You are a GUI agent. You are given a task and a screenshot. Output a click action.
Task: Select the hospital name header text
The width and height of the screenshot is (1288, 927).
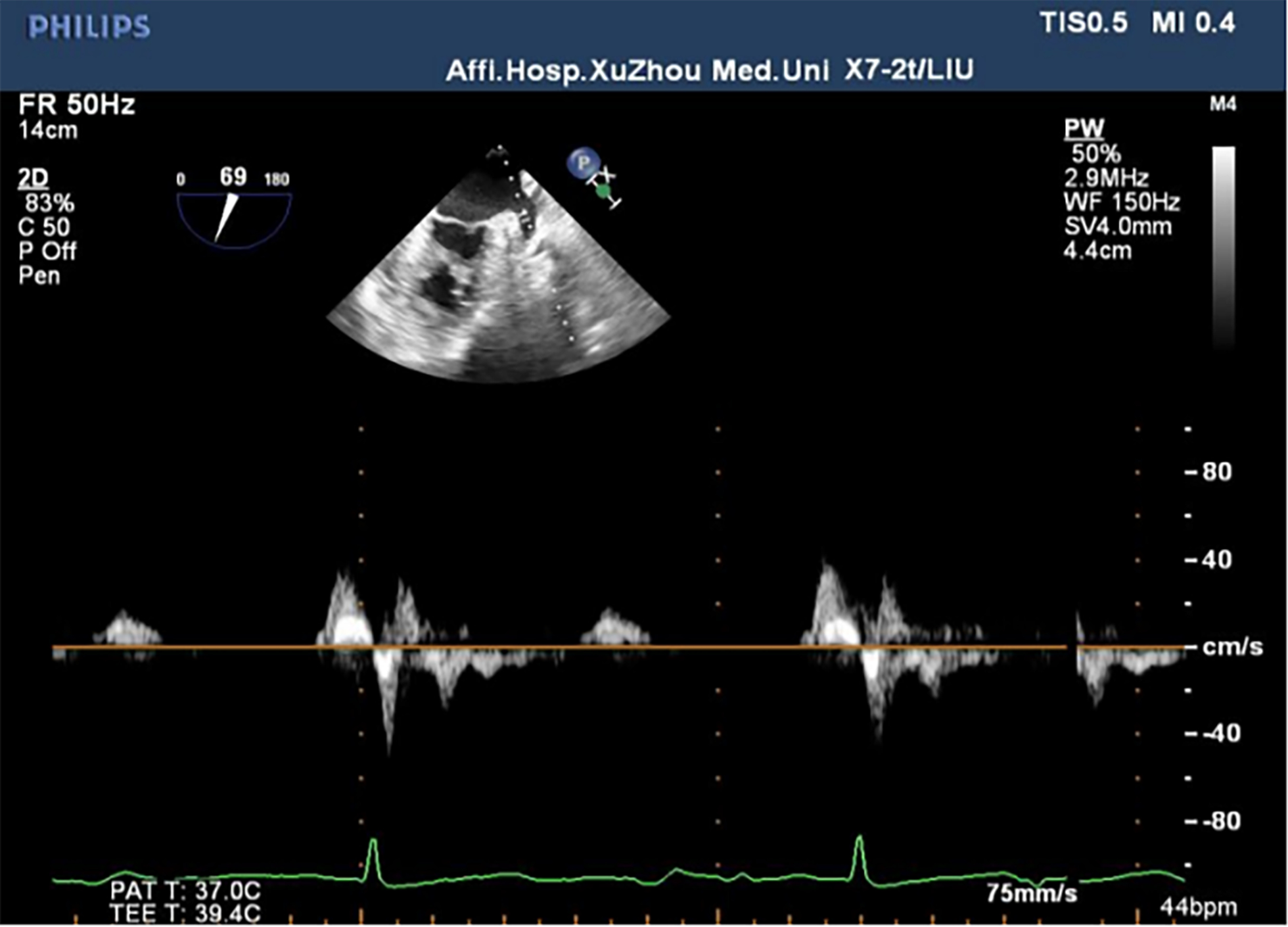637,70
